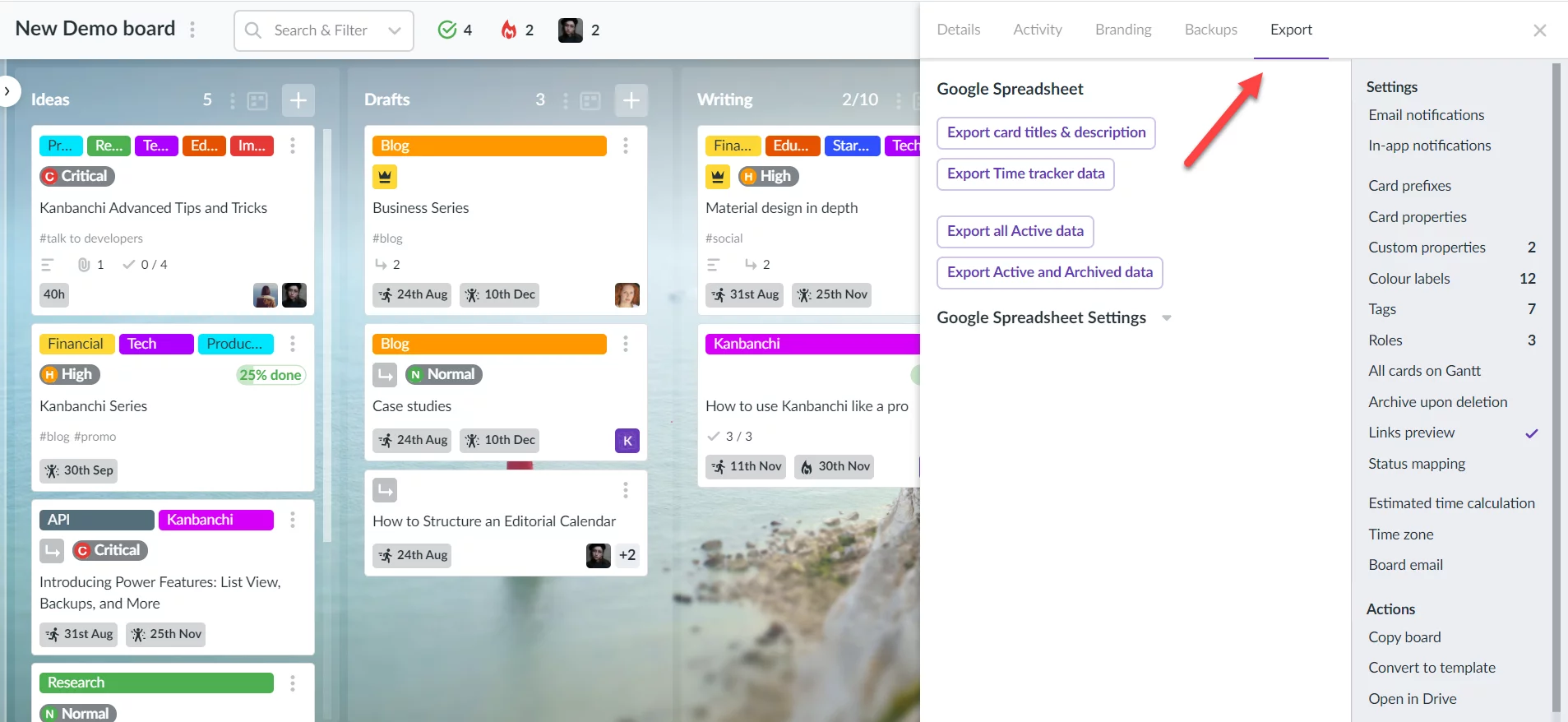Add a card to the Ideas list
This screenshot has height=722, width=1568.
pos(298,100)
